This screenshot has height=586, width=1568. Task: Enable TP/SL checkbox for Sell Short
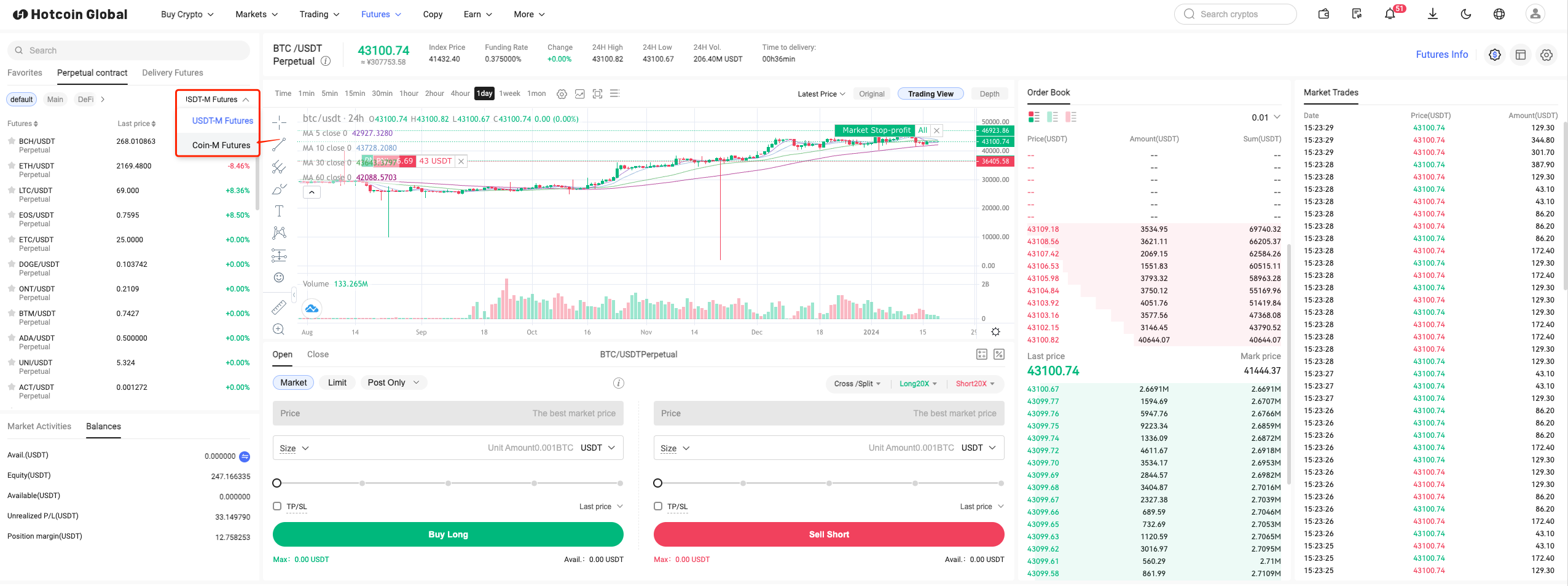[x=658, y=506]
